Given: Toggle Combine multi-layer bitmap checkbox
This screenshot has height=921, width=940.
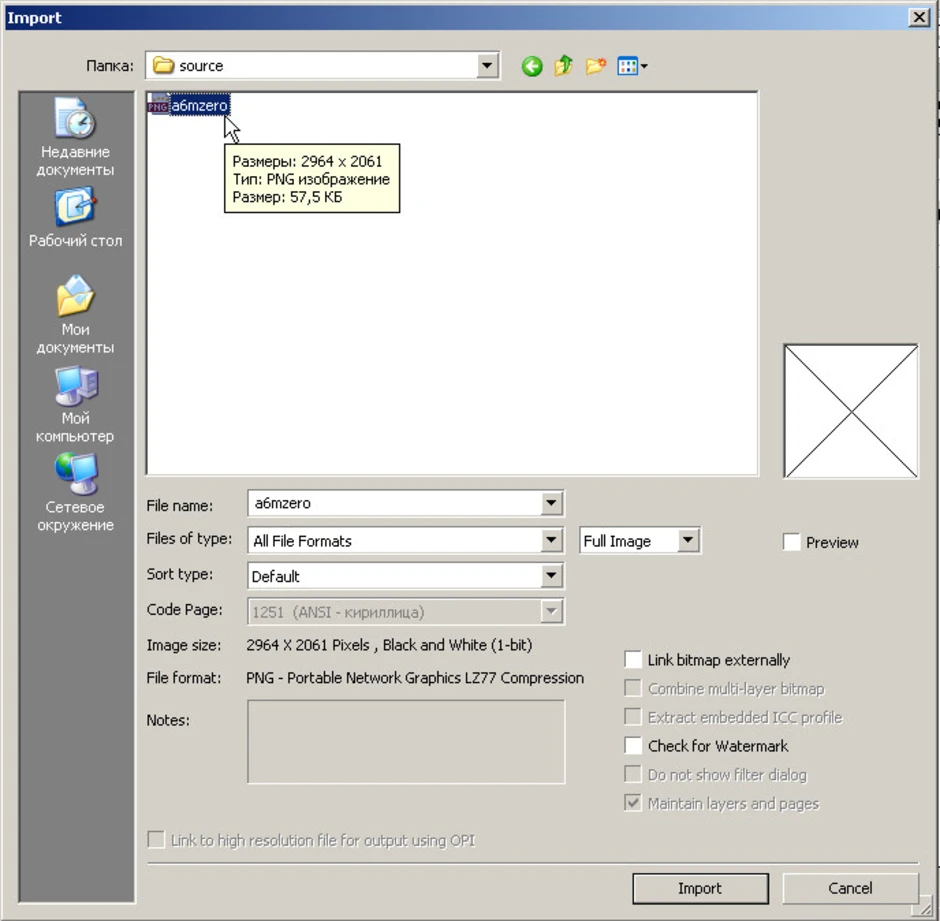Looking at the screenshot, I should [x=633, y=688].
